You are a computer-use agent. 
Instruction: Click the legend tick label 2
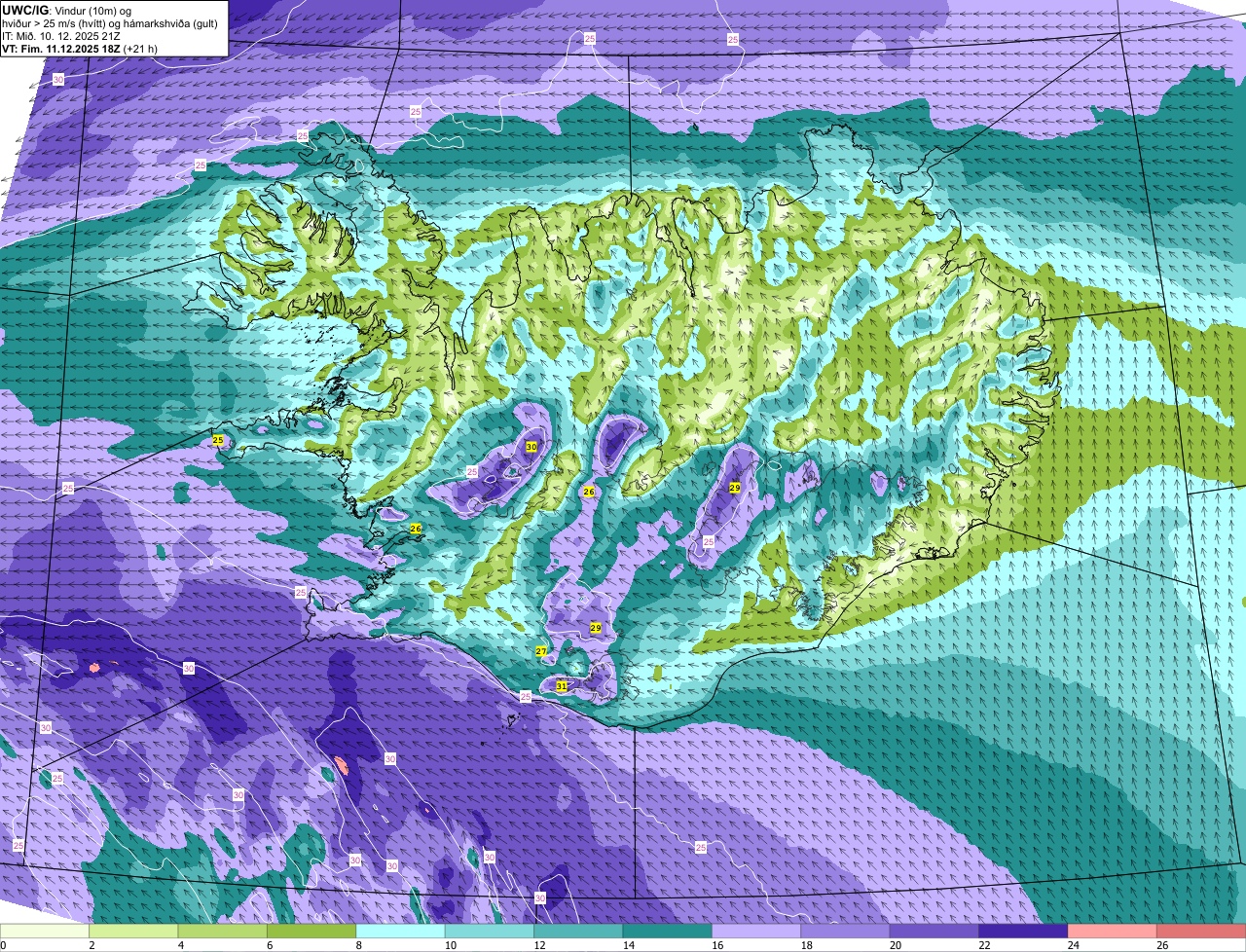pyautogui.click(x=92, y=945)
